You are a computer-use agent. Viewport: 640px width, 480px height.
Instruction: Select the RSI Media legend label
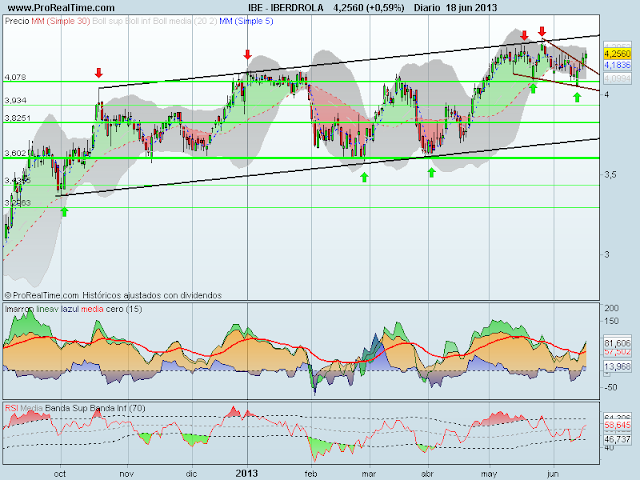(31, 408)
